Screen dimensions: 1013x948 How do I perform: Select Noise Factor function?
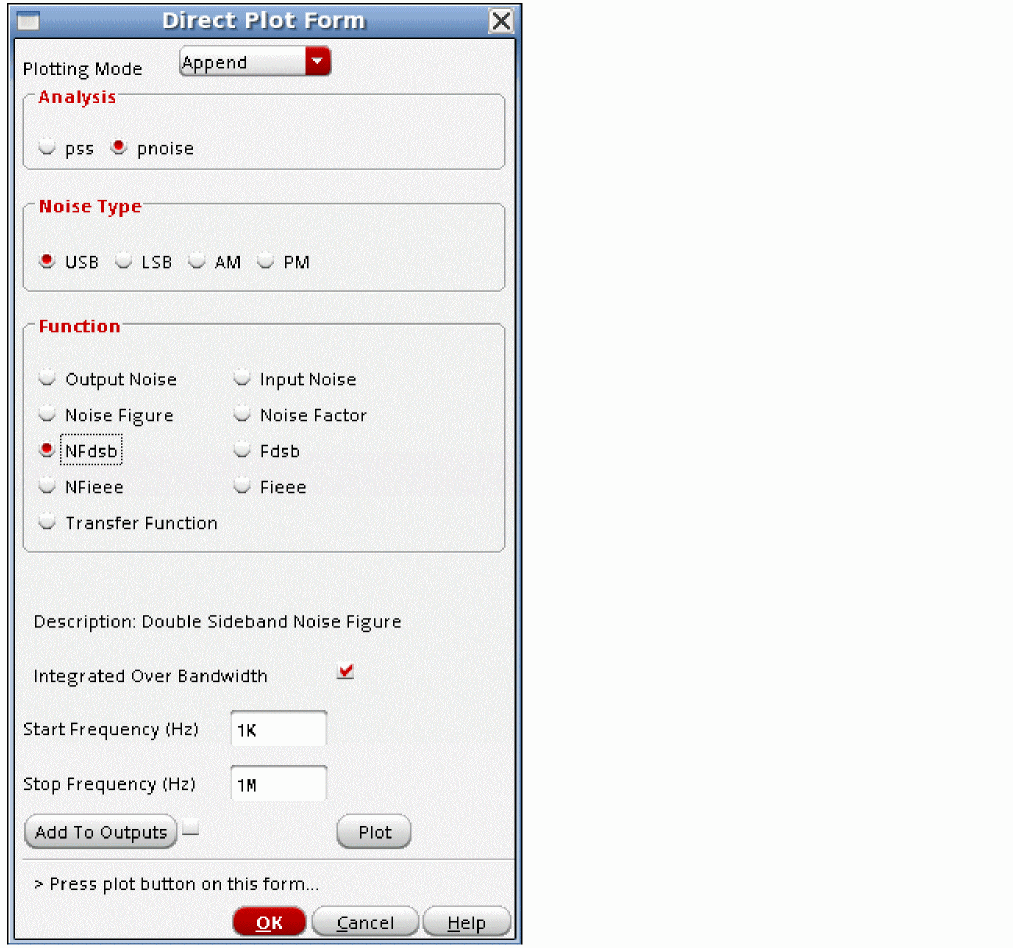point(242,414)
